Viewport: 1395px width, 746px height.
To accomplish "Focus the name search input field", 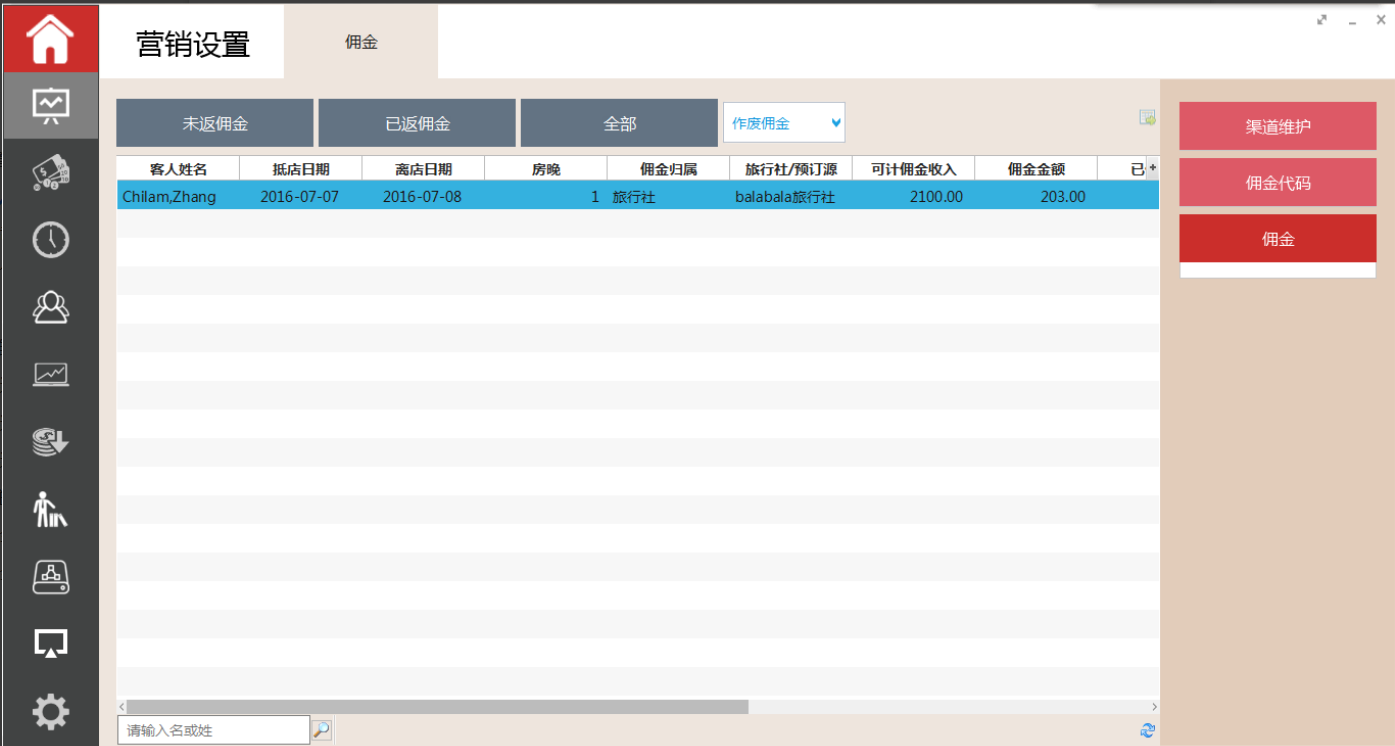I will click(x=213, y=730).
